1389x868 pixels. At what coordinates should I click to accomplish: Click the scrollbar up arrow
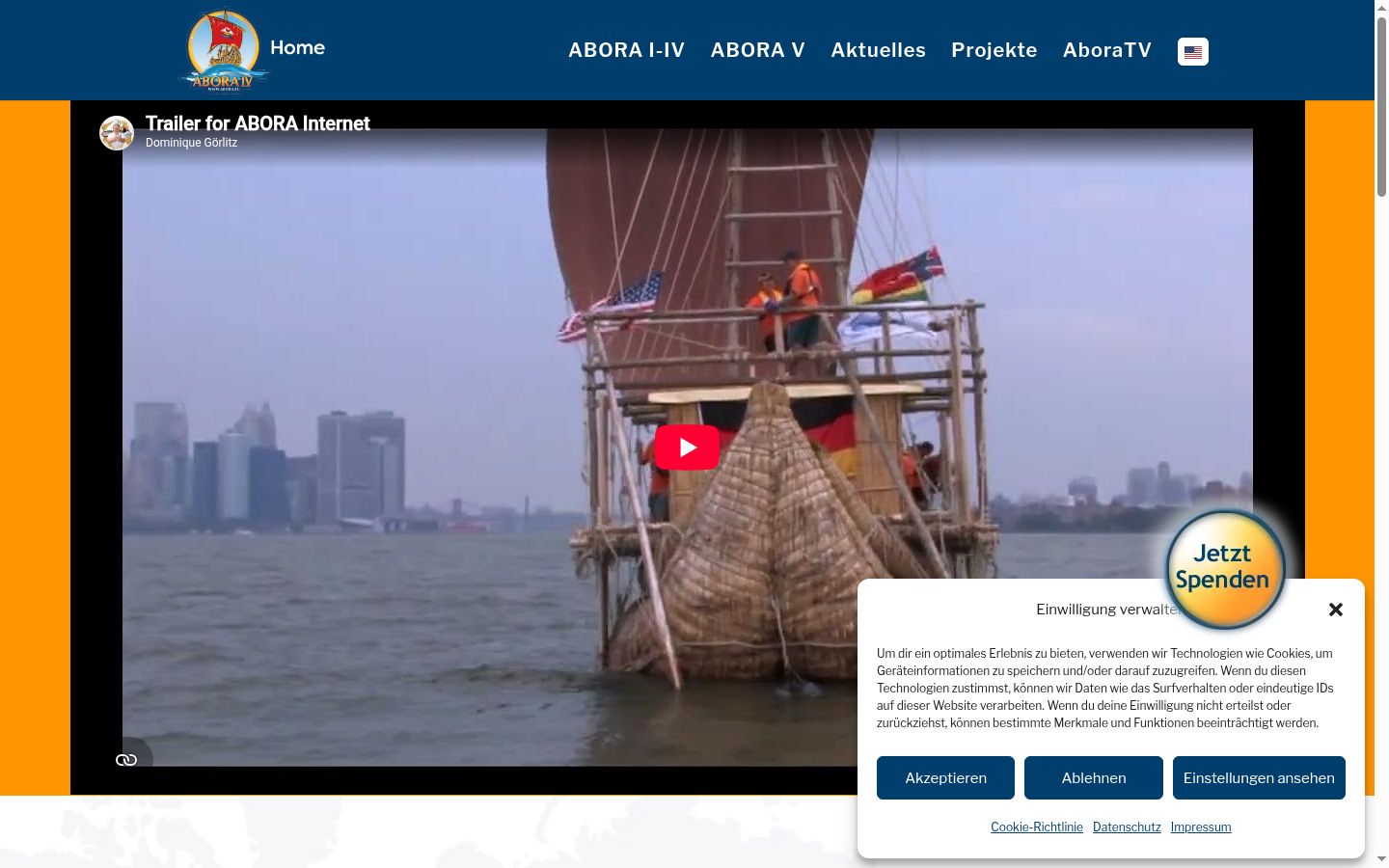tap(1381, 8)
